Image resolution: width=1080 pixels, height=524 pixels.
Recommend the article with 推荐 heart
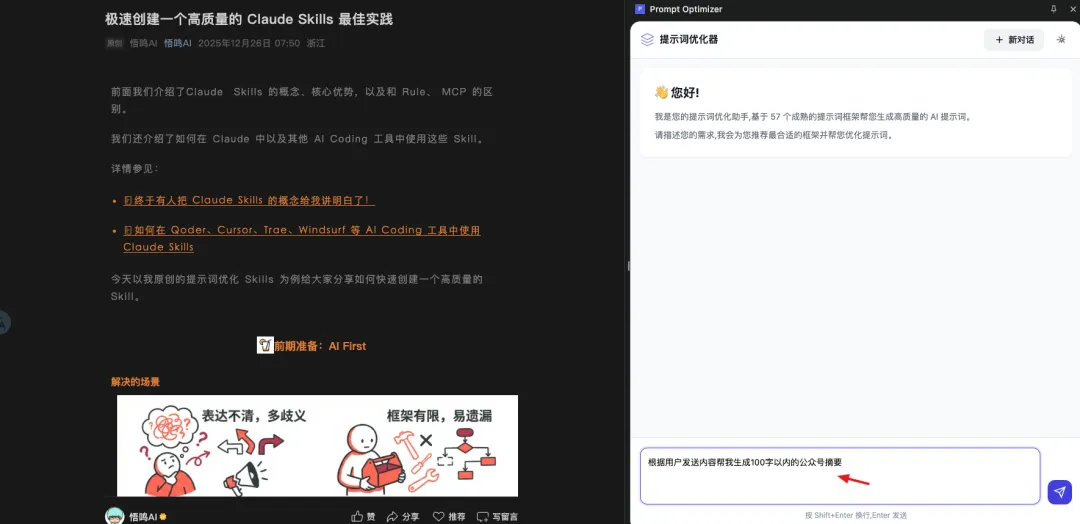point(449,516)
